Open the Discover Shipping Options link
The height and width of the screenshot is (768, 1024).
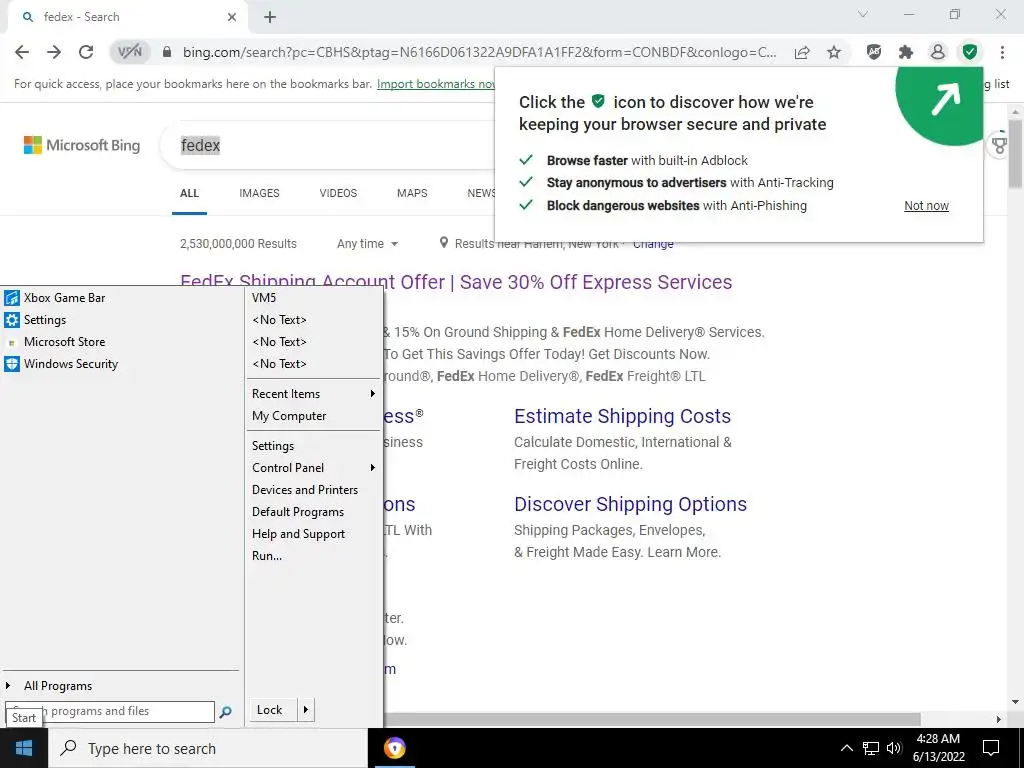click(x=630, y=504)
